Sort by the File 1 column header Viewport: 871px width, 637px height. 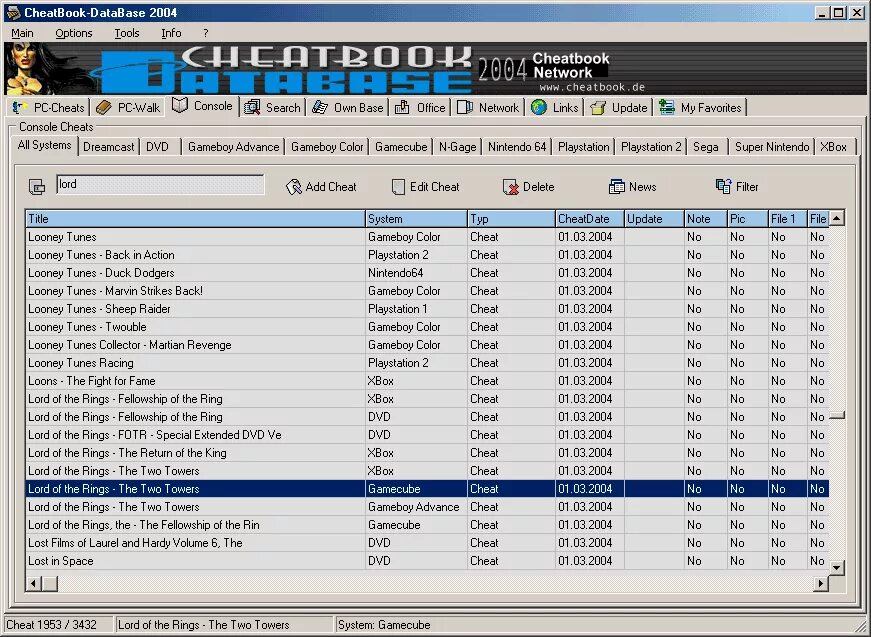click(787, 219)
